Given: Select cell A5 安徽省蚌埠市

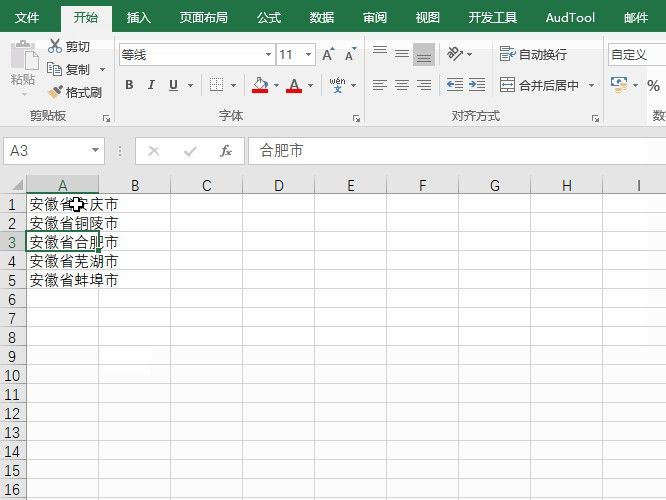Looking at the screenshot, I should tap(62, 280).
